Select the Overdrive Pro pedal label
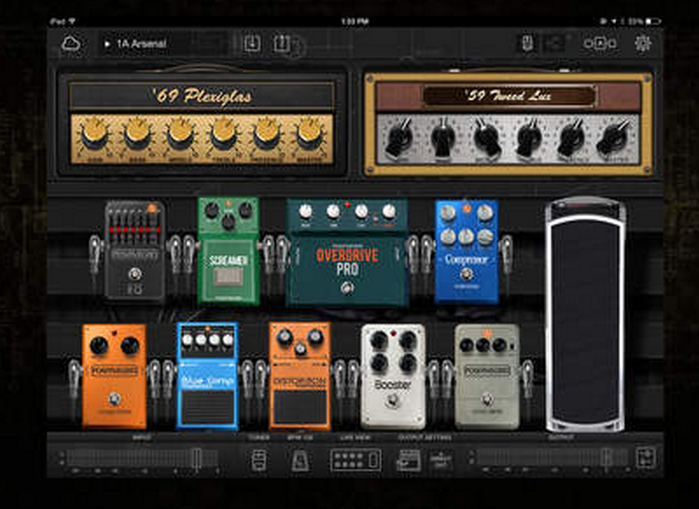This screenshot has height=509, width=699. (347, 262)
